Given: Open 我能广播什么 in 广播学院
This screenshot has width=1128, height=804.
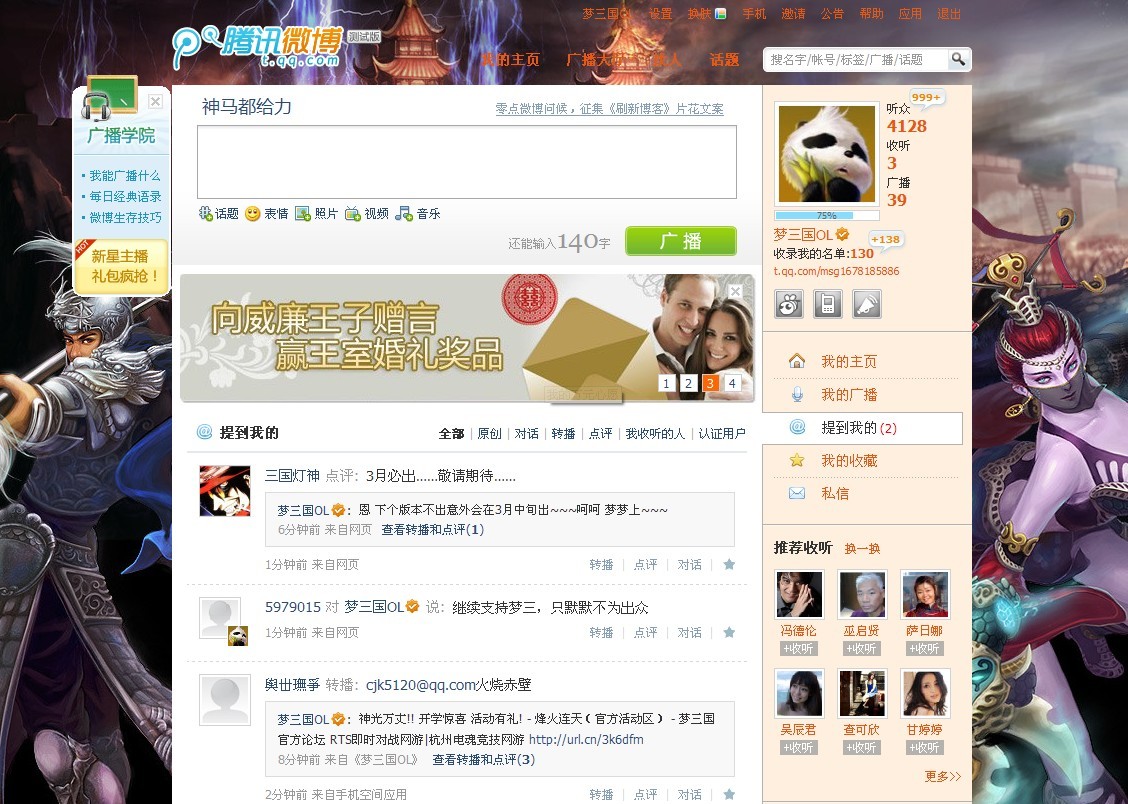Looking at the screenshot, I should click(x=124, y=175).
